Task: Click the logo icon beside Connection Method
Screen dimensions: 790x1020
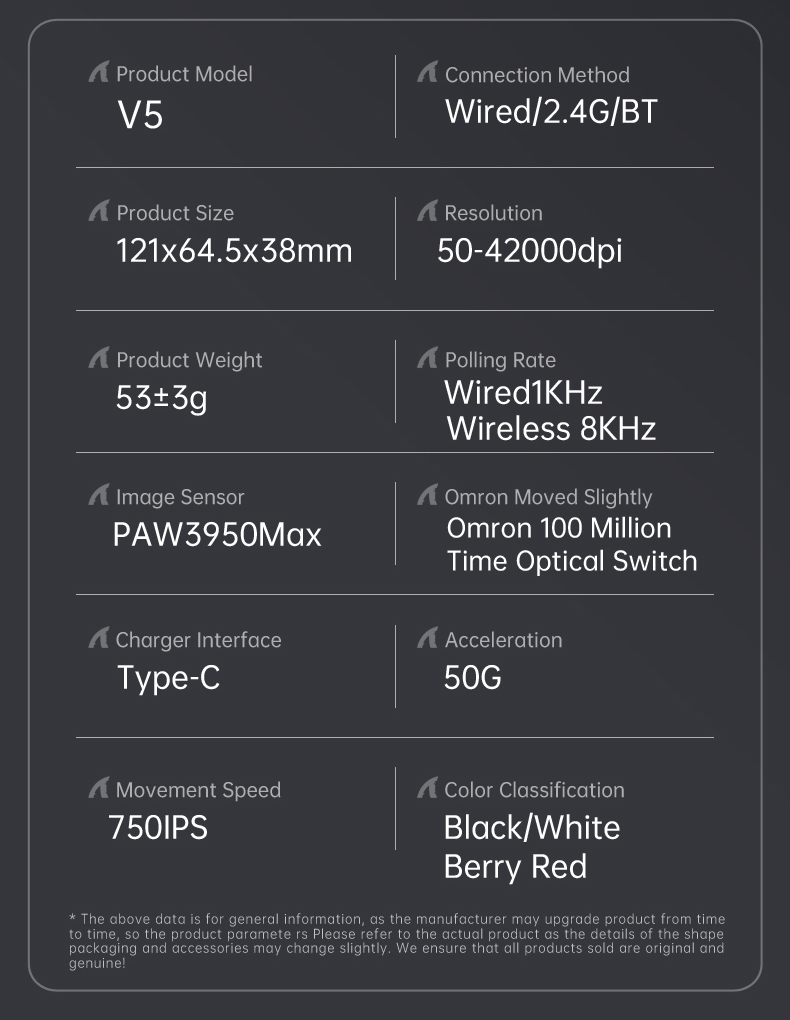Action: 428,73
